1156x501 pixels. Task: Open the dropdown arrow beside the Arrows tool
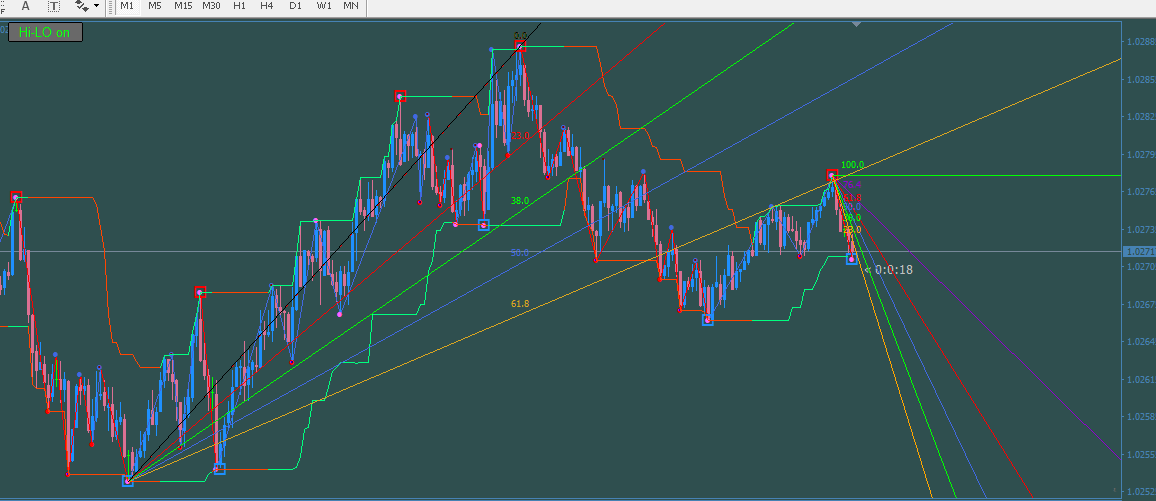click(97, 6)
